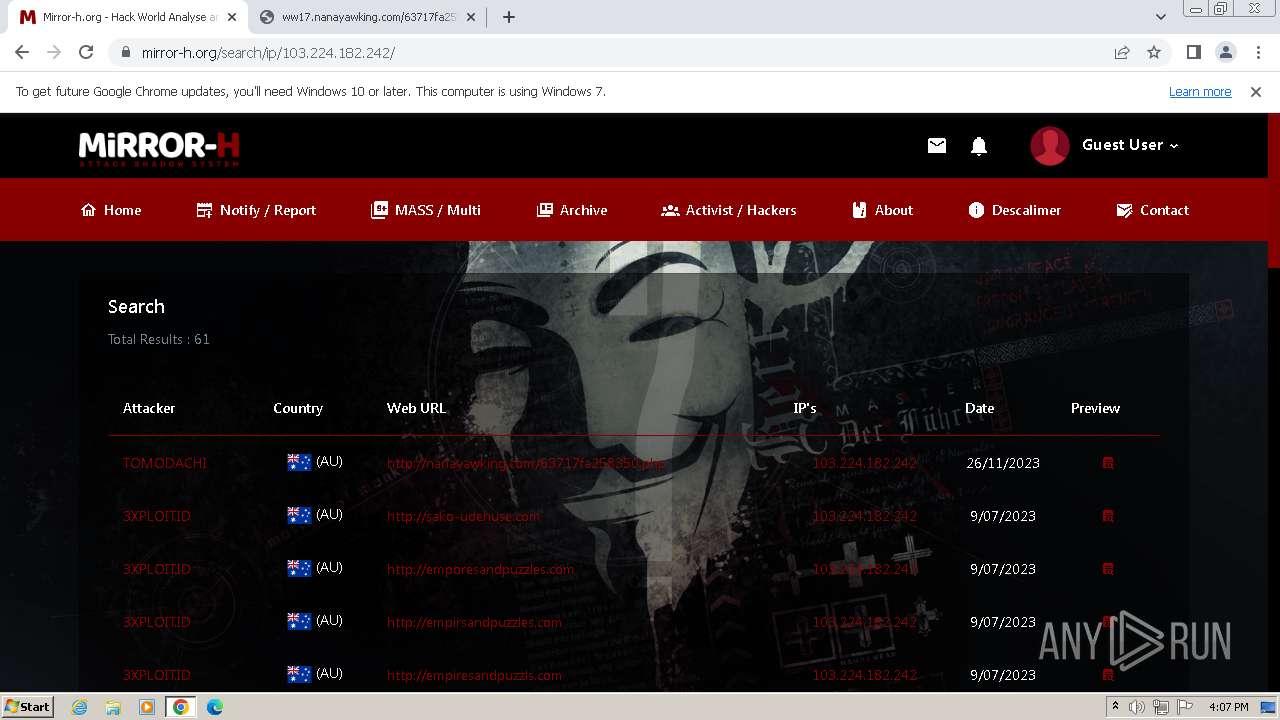
Task: Open Windows Explorer folder in taskbar
Action: (x=113, y=707)
